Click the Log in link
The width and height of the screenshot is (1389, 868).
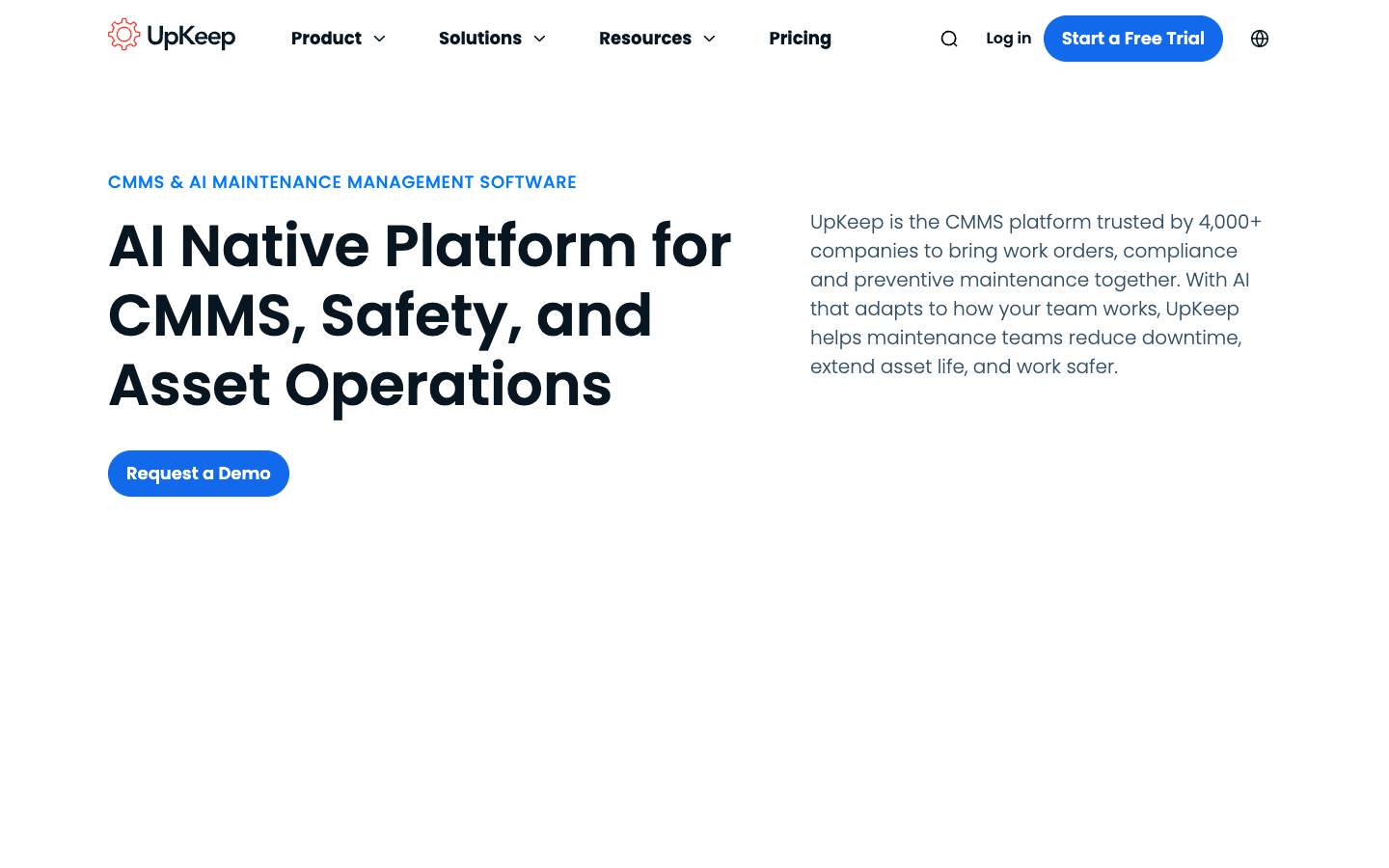[x=1008, y=39]
